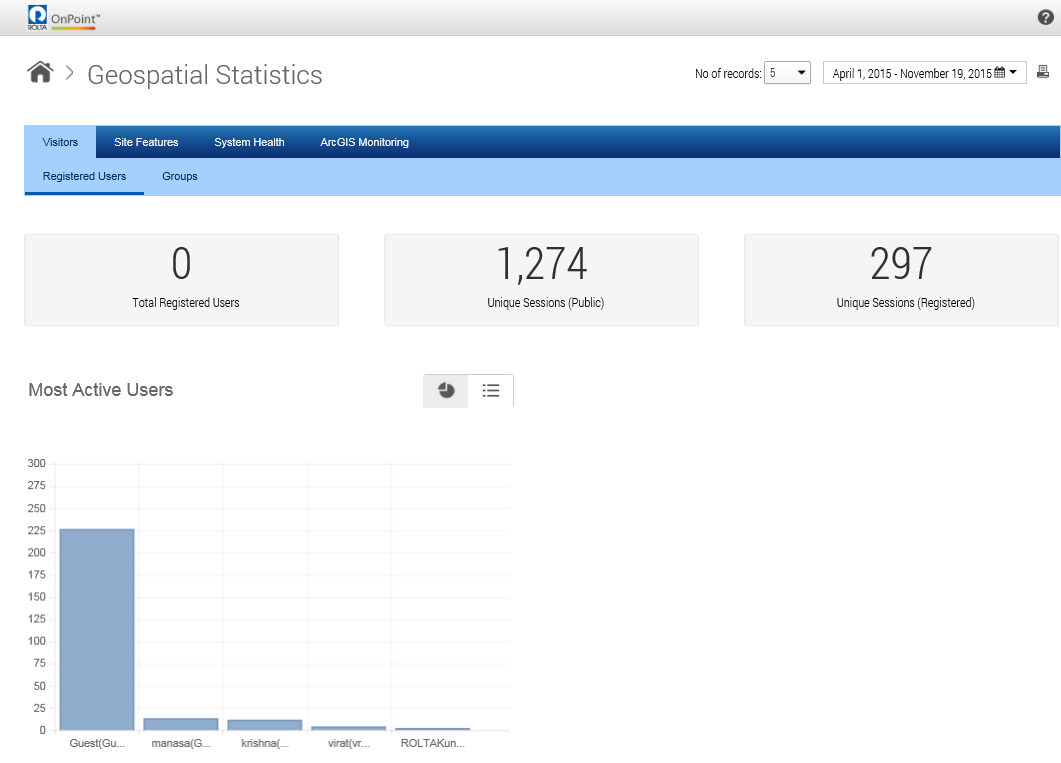Click the Rolta OnPoint logo
The image size is (1061, 763).
pos(63,17)
